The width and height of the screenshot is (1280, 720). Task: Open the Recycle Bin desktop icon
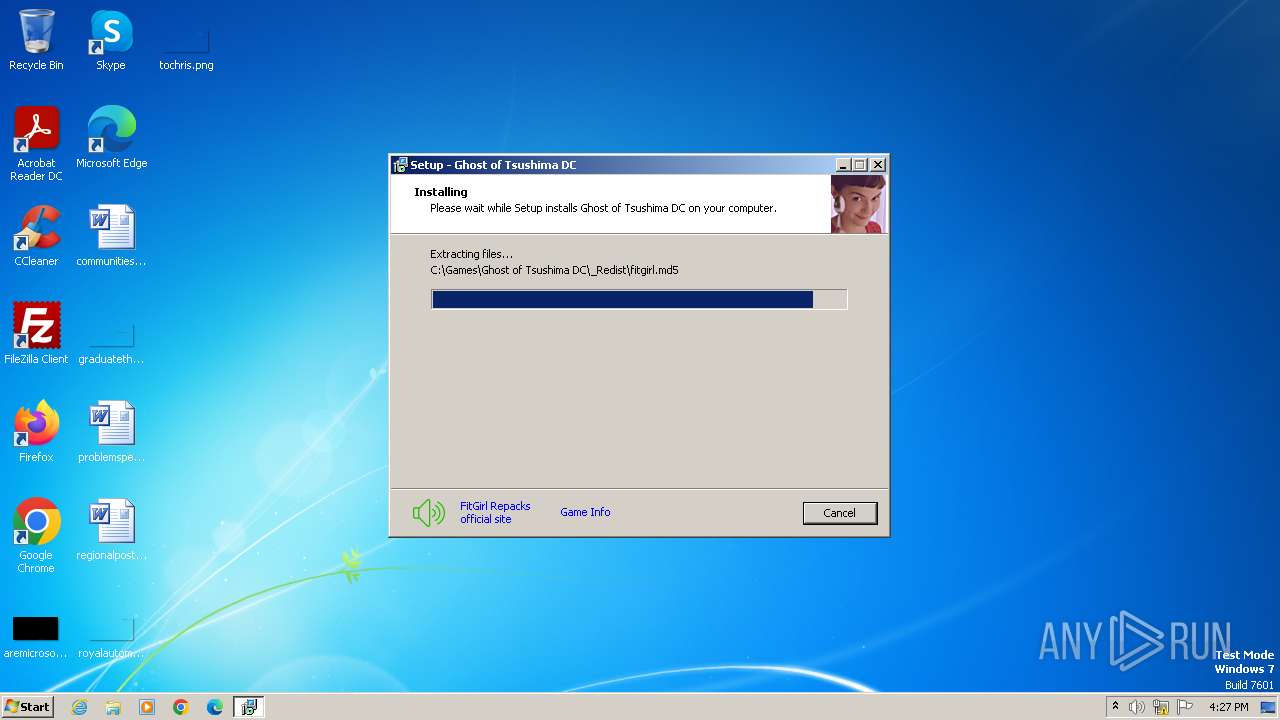(36, 41)
